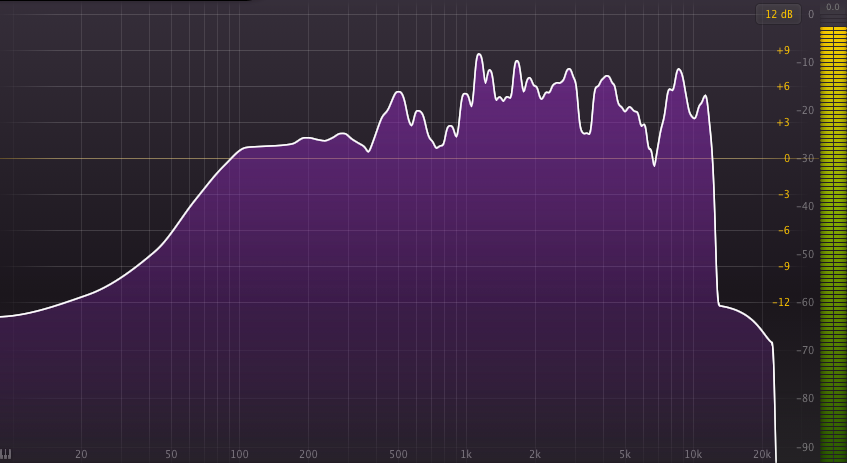The image size is (847, 463).
Task: Click the yellow -6 gain scale label
Action: pos(783,231)
